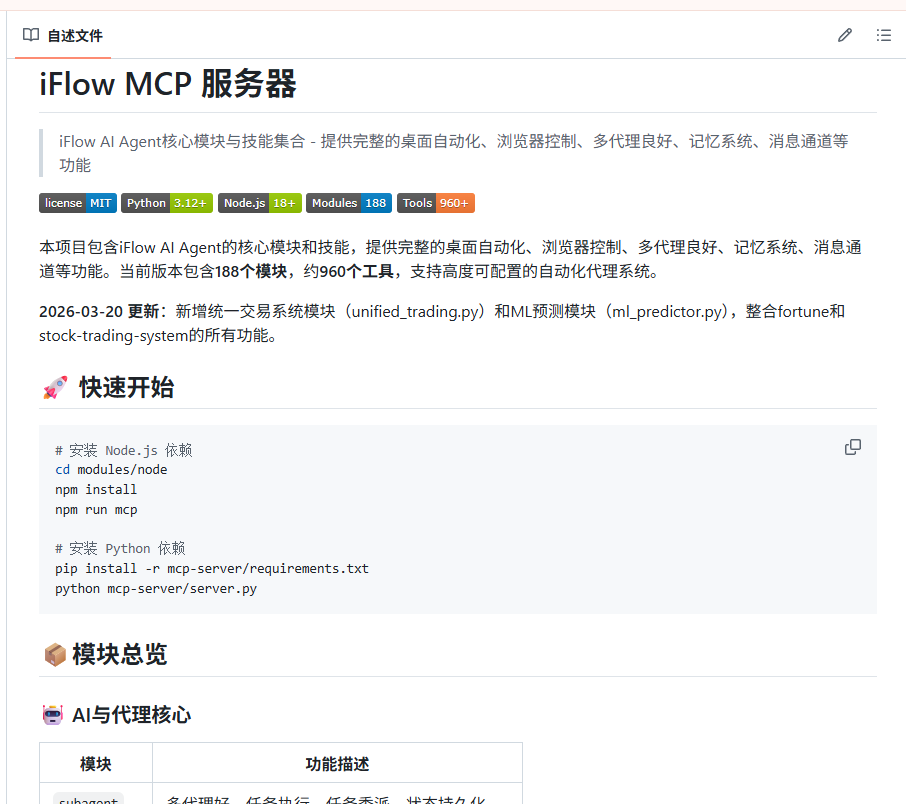Click the npm run mcp code line
This screenshot has height=804, width=906.
(x=96, y=509)
